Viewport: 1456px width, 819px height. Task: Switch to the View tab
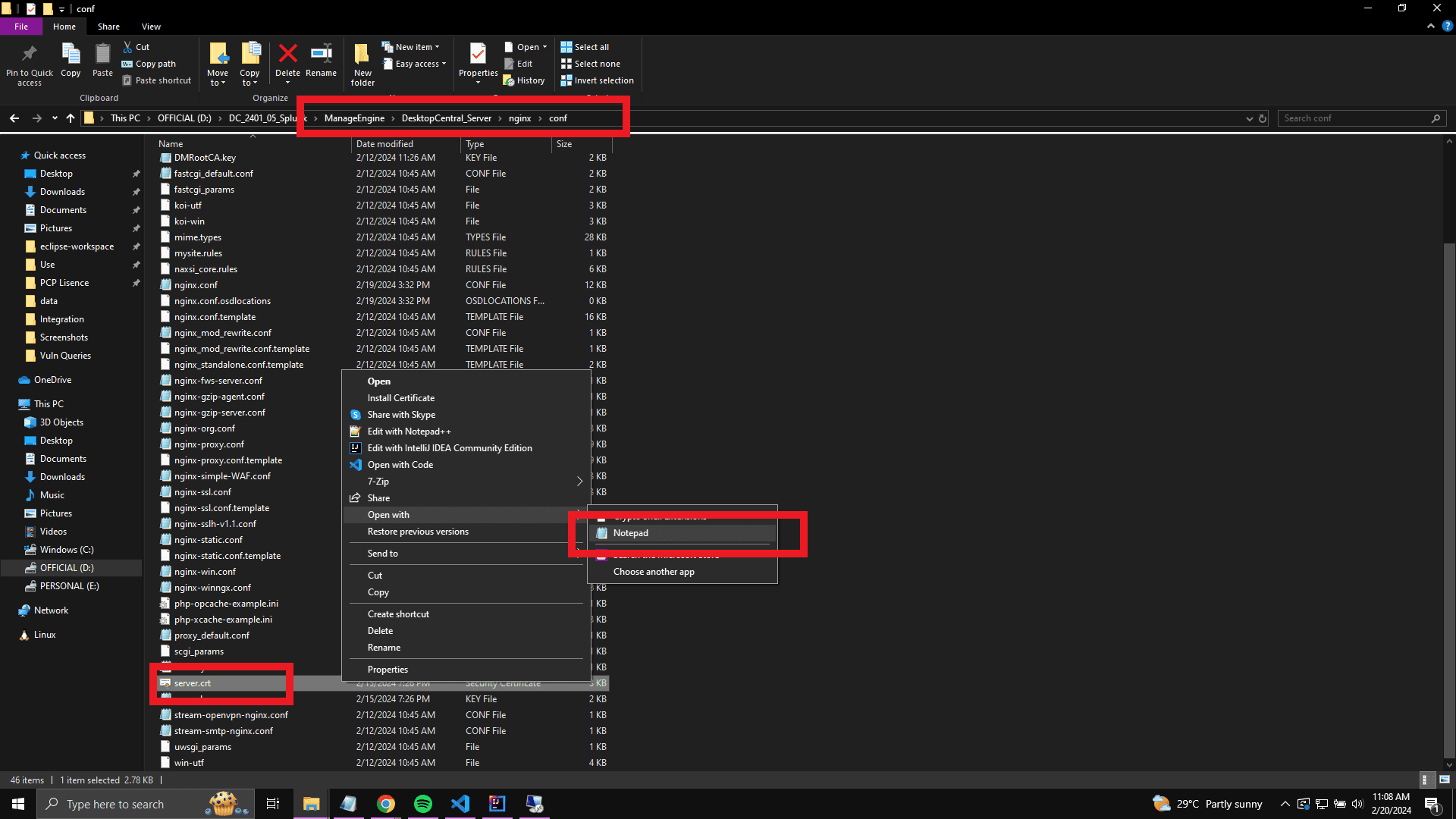tap(150, 27)
